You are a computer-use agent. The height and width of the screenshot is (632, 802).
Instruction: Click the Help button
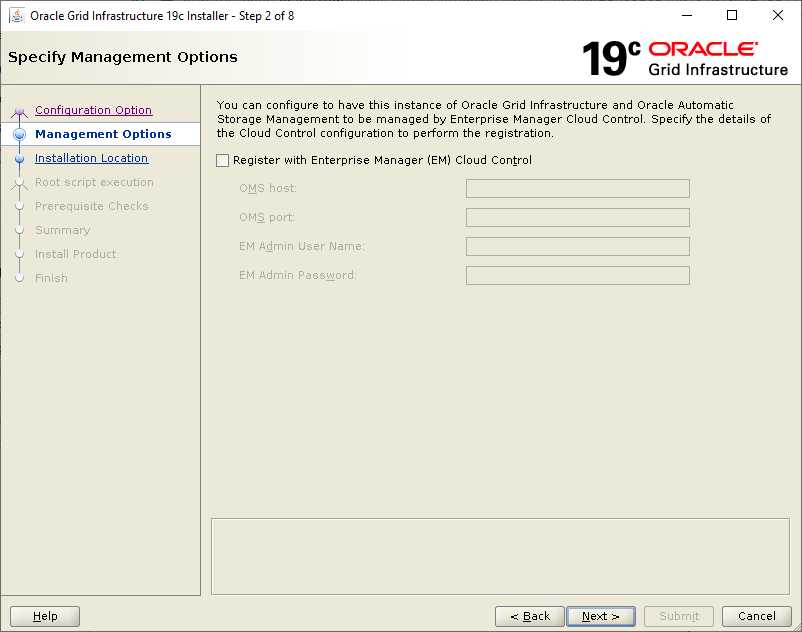[45, 616]
